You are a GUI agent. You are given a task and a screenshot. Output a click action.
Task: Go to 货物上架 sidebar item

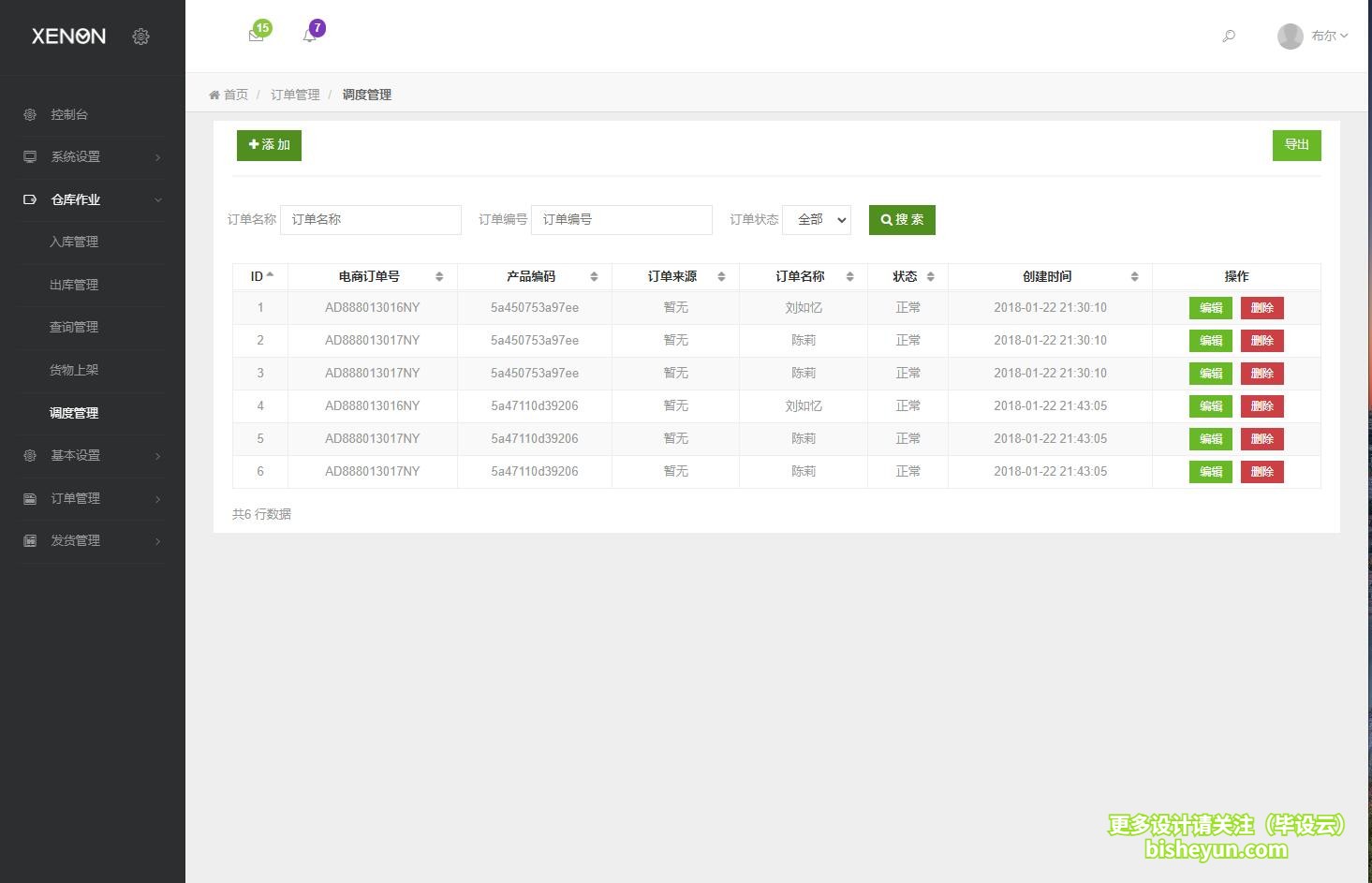74,370
